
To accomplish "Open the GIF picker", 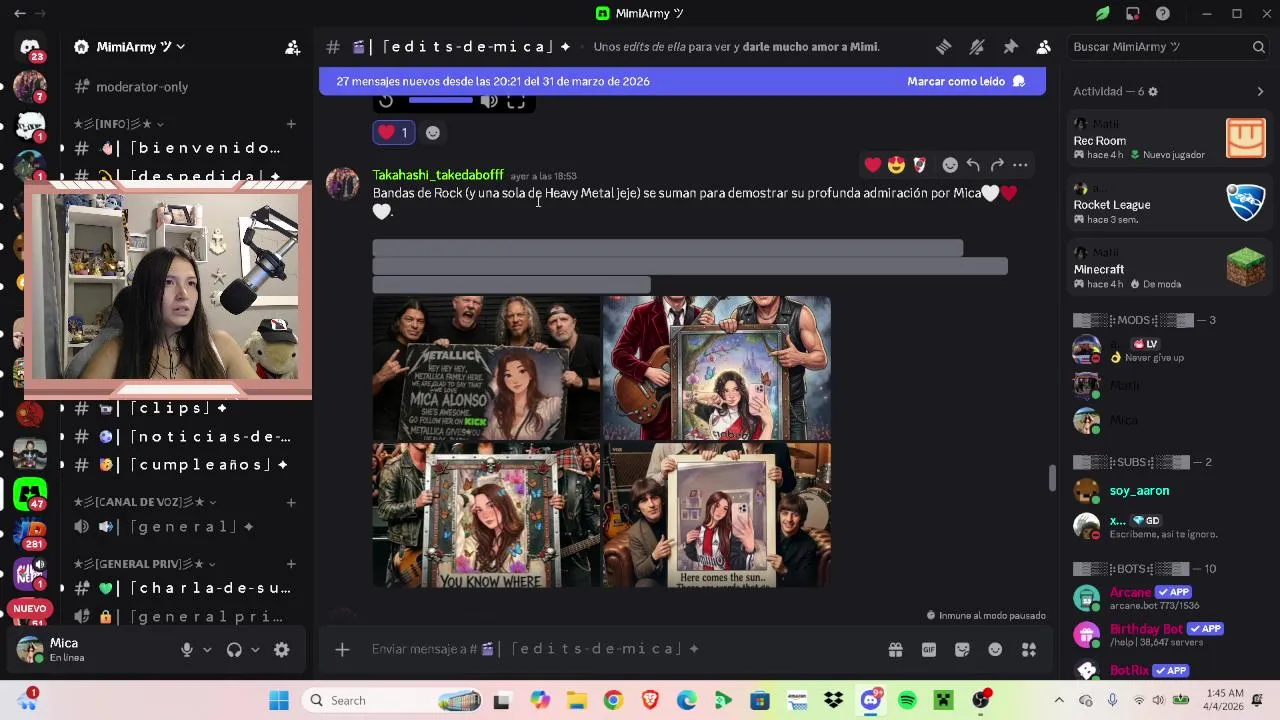I will [928, 650].
